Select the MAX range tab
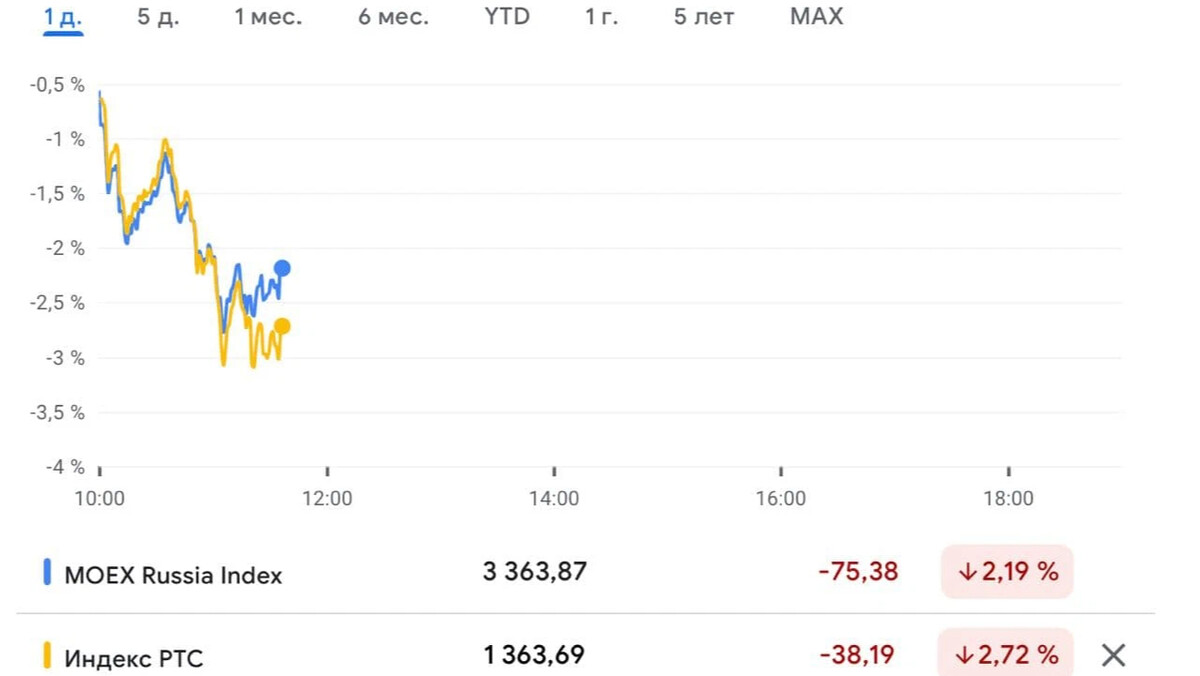Image resolution: width=1200 pixels, height=676 pixels. (817, 17)
